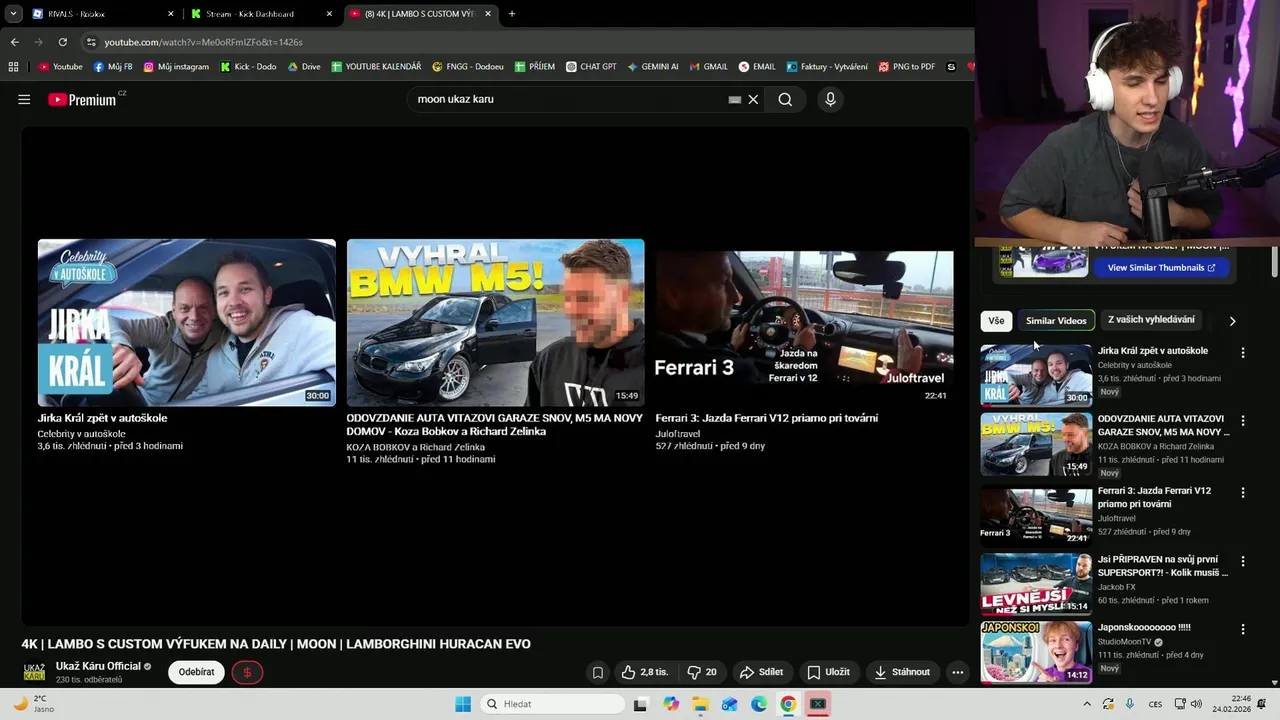Screen dimensions: 1280x720
Task: Open VYHRAL BMW M5 end-screen thumbnail
Action: [495, 322]
